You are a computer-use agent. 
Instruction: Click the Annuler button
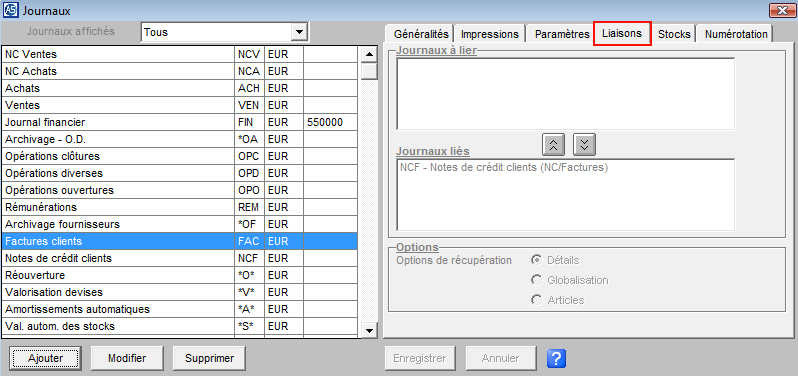pos(501,358)
